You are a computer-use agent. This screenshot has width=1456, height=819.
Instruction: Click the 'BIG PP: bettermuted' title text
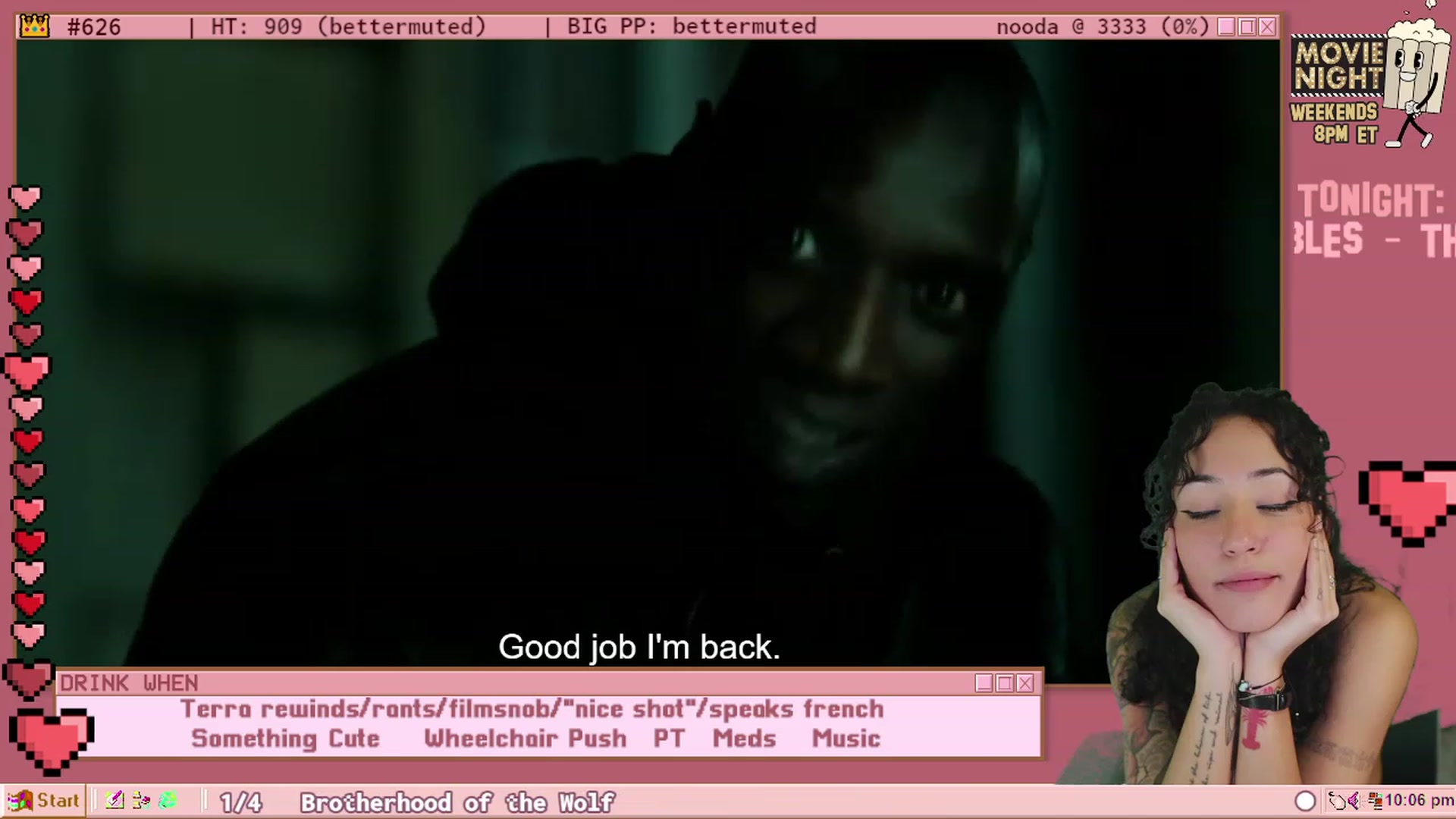[692, 27]
